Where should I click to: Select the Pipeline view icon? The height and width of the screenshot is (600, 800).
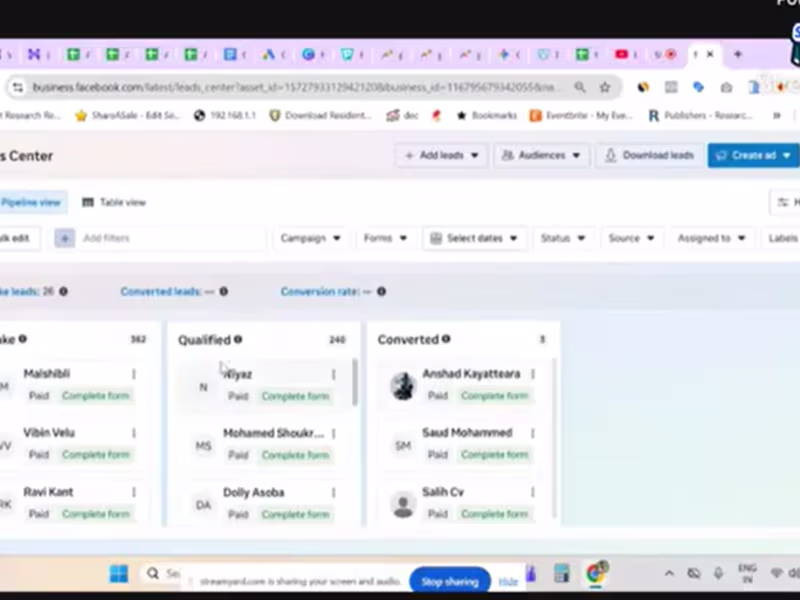(30, 202)
